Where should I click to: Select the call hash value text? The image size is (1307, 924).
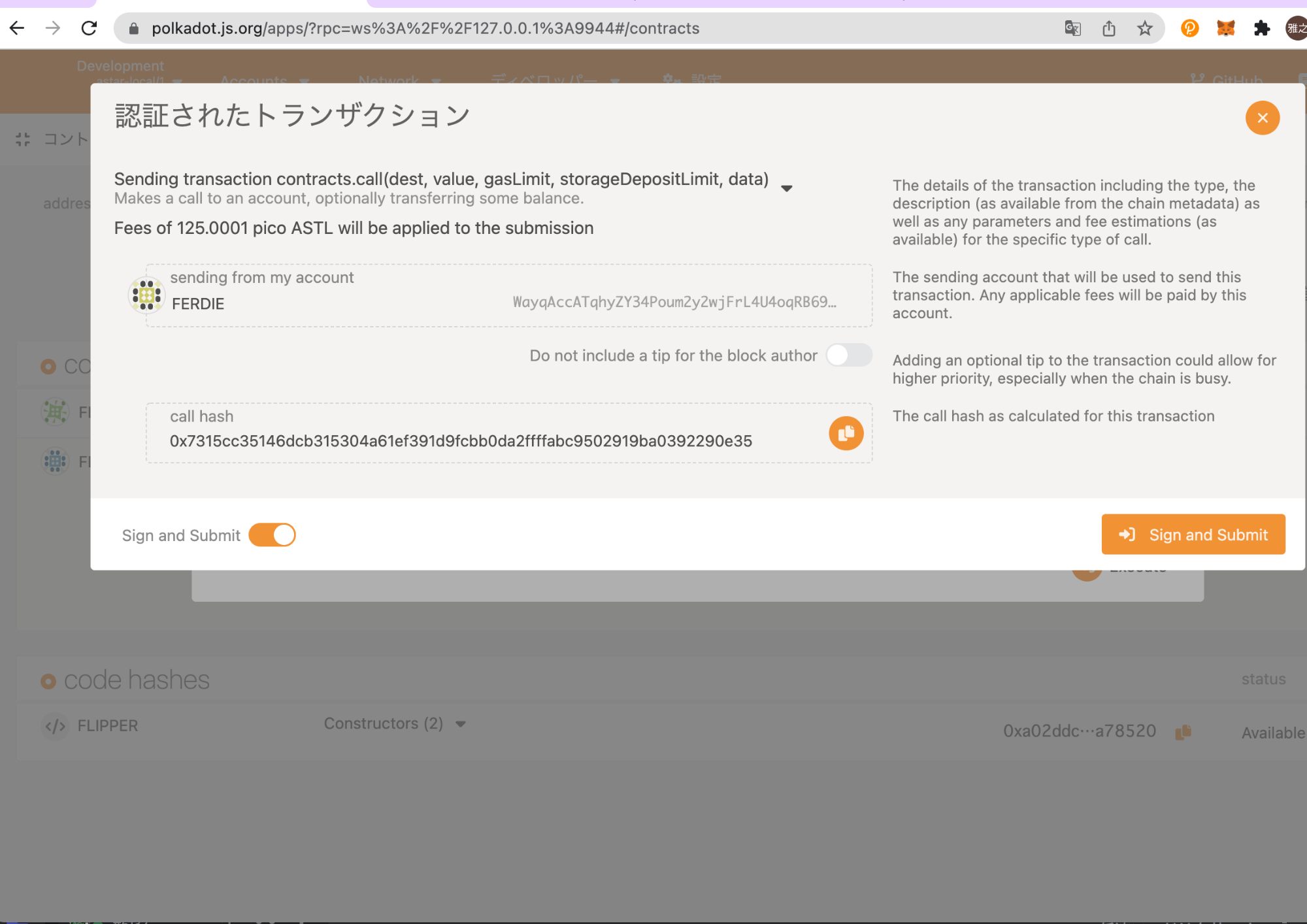coord(461,441)
